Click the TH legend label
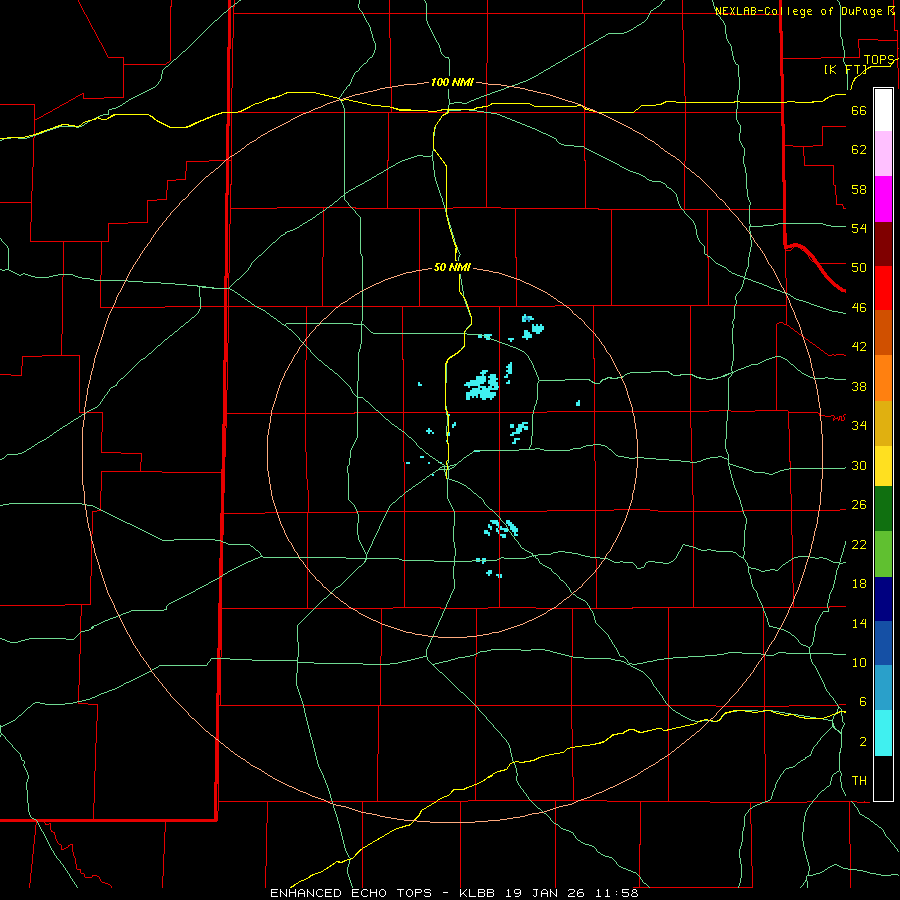 [859, 780]
